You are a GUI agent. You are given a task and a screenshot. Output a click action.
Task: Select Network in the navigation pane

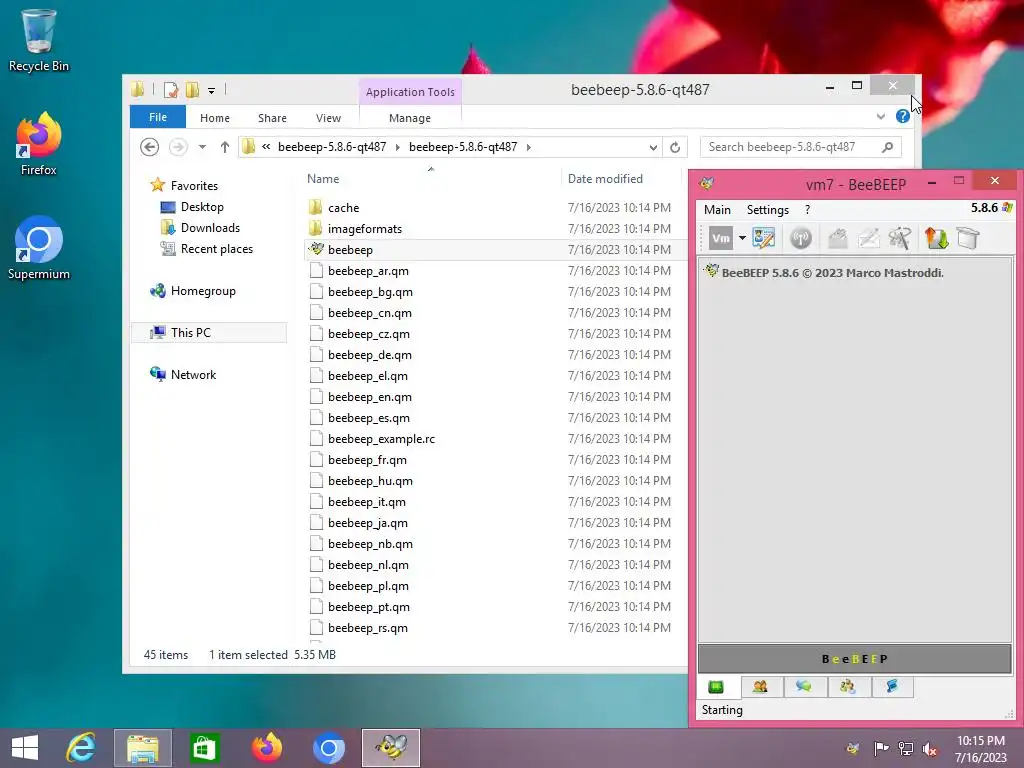click(x=193, y=374)
